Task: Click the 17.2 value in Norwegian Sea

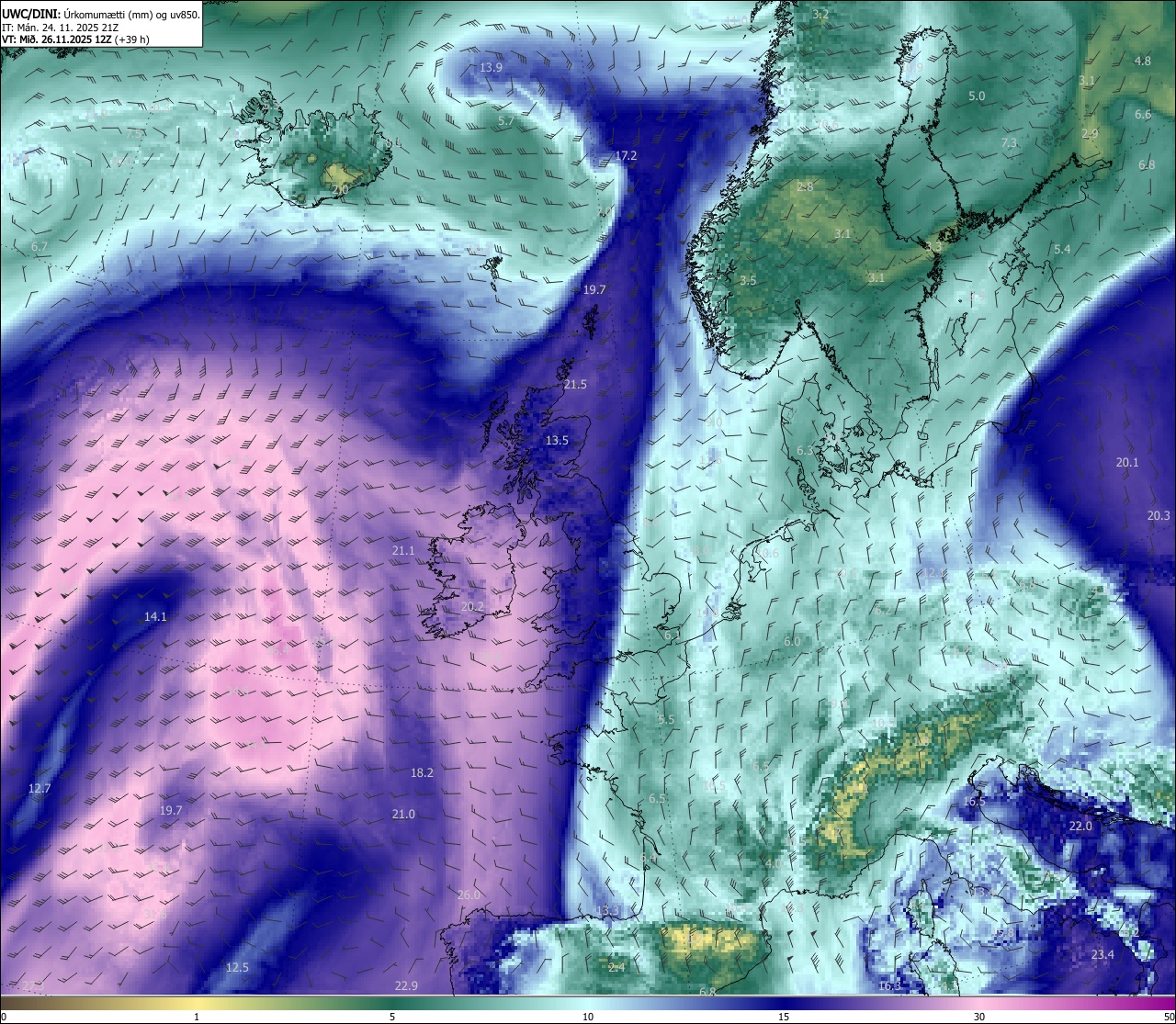Action: 626,156
